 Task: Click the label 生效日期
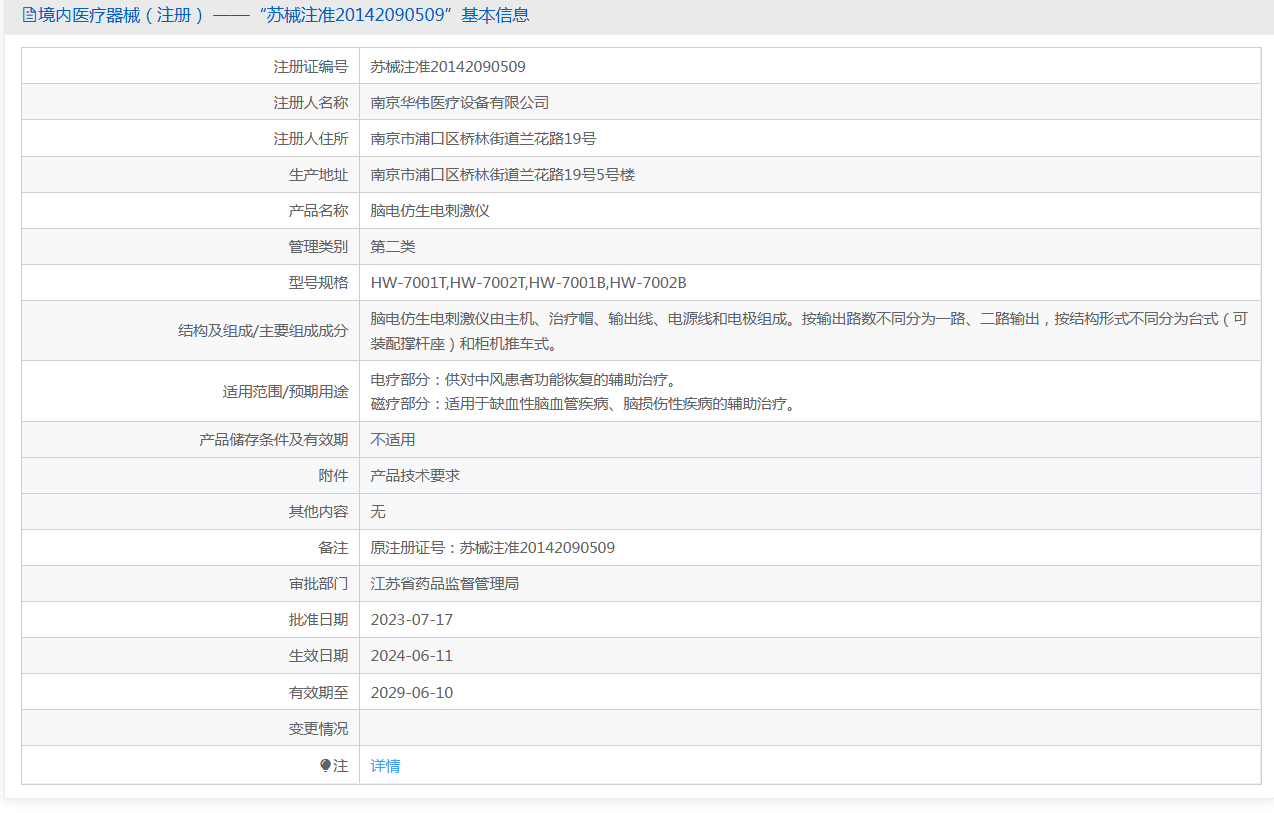[319, 656]
